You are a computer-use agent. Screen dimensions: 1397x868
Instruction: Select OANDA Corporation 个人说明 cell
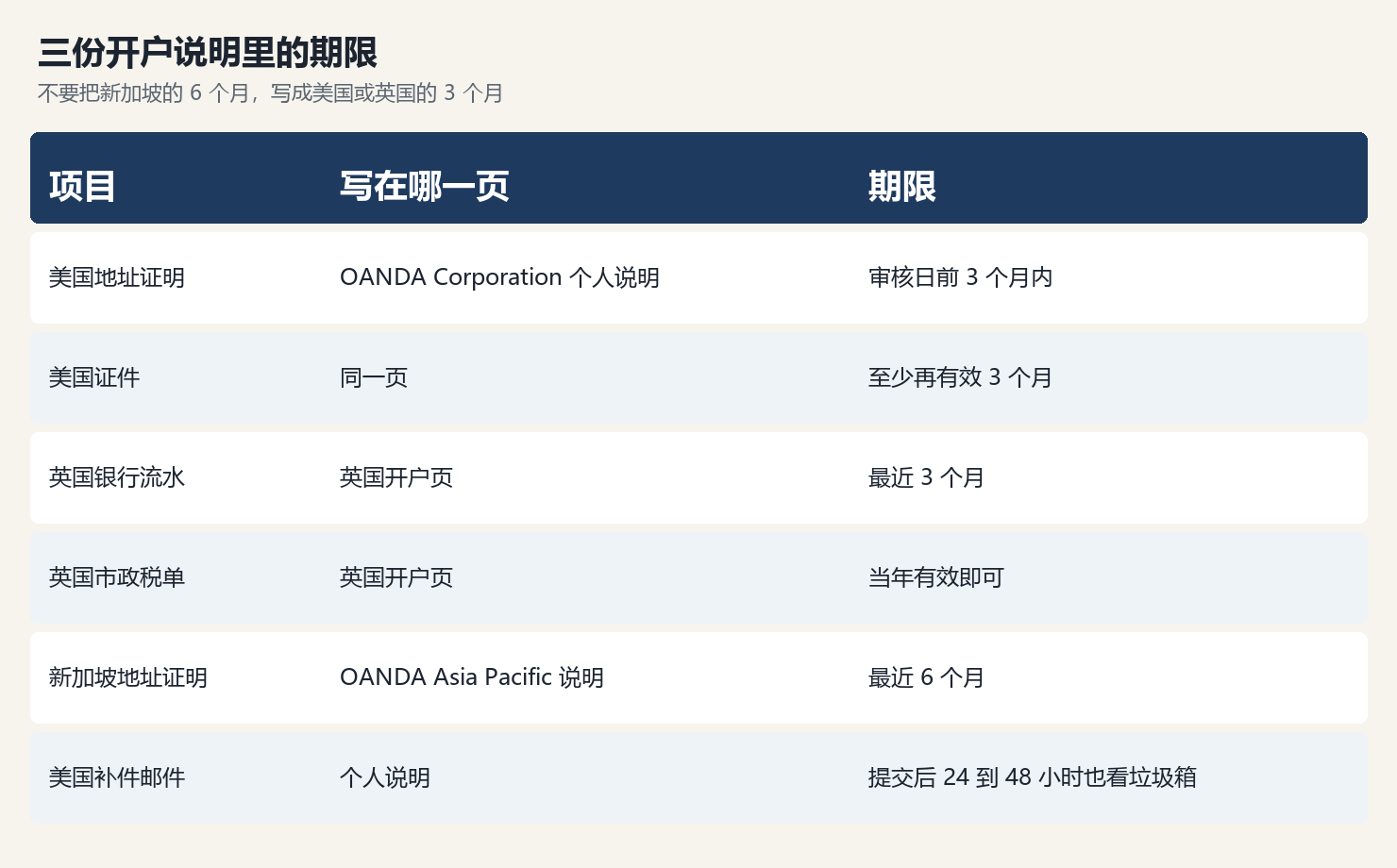[x=499, y=277]
